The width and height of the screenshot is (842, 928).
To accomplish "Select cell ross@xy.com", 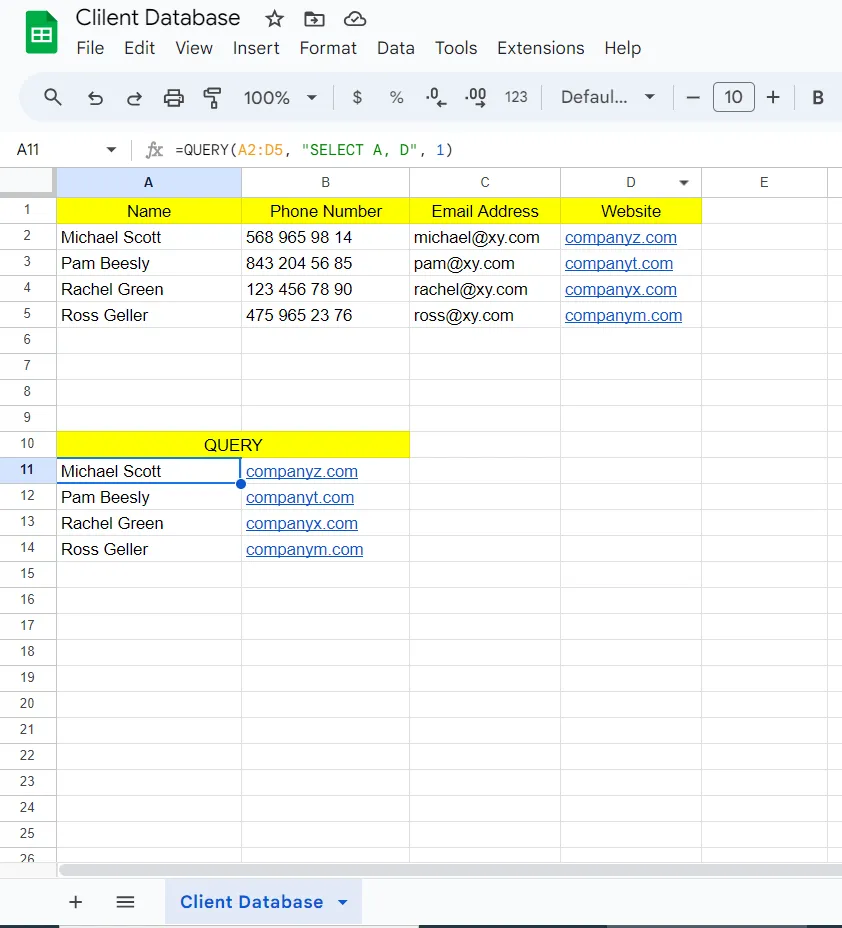I will 485,315.
